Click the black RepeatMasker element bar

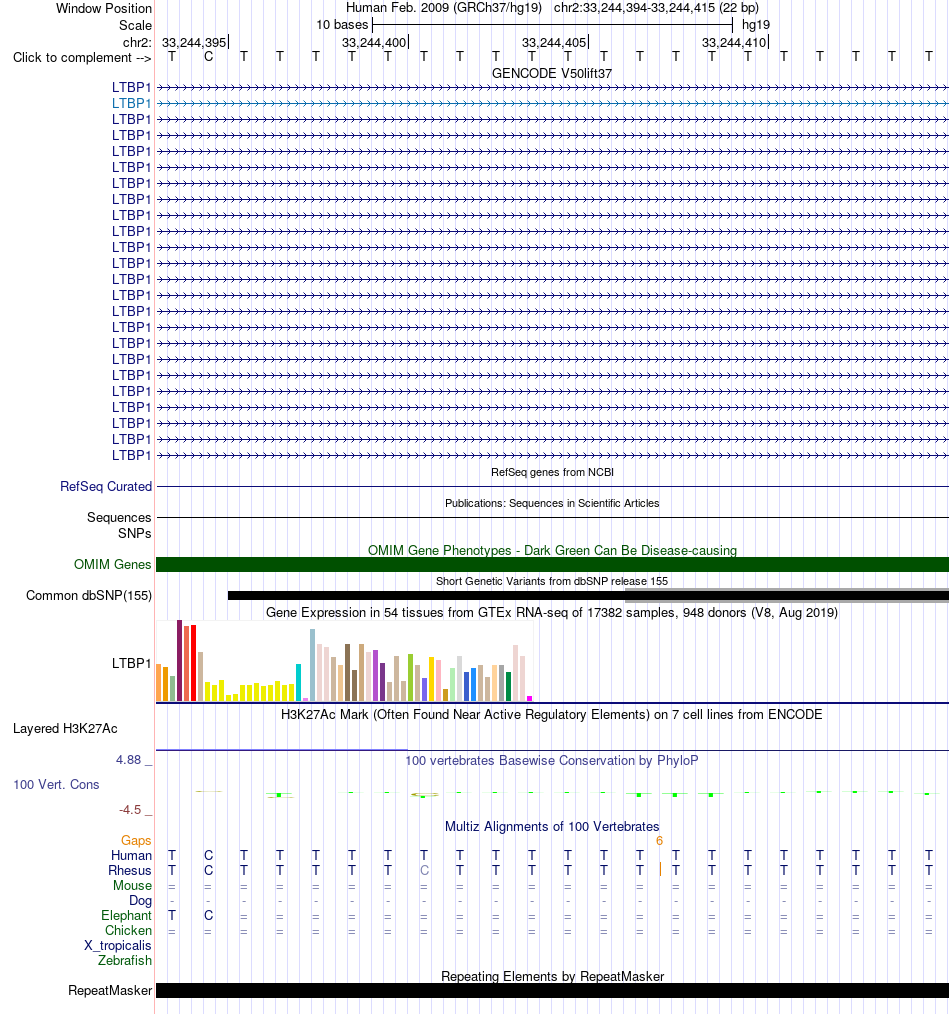[x=552, y=991]
